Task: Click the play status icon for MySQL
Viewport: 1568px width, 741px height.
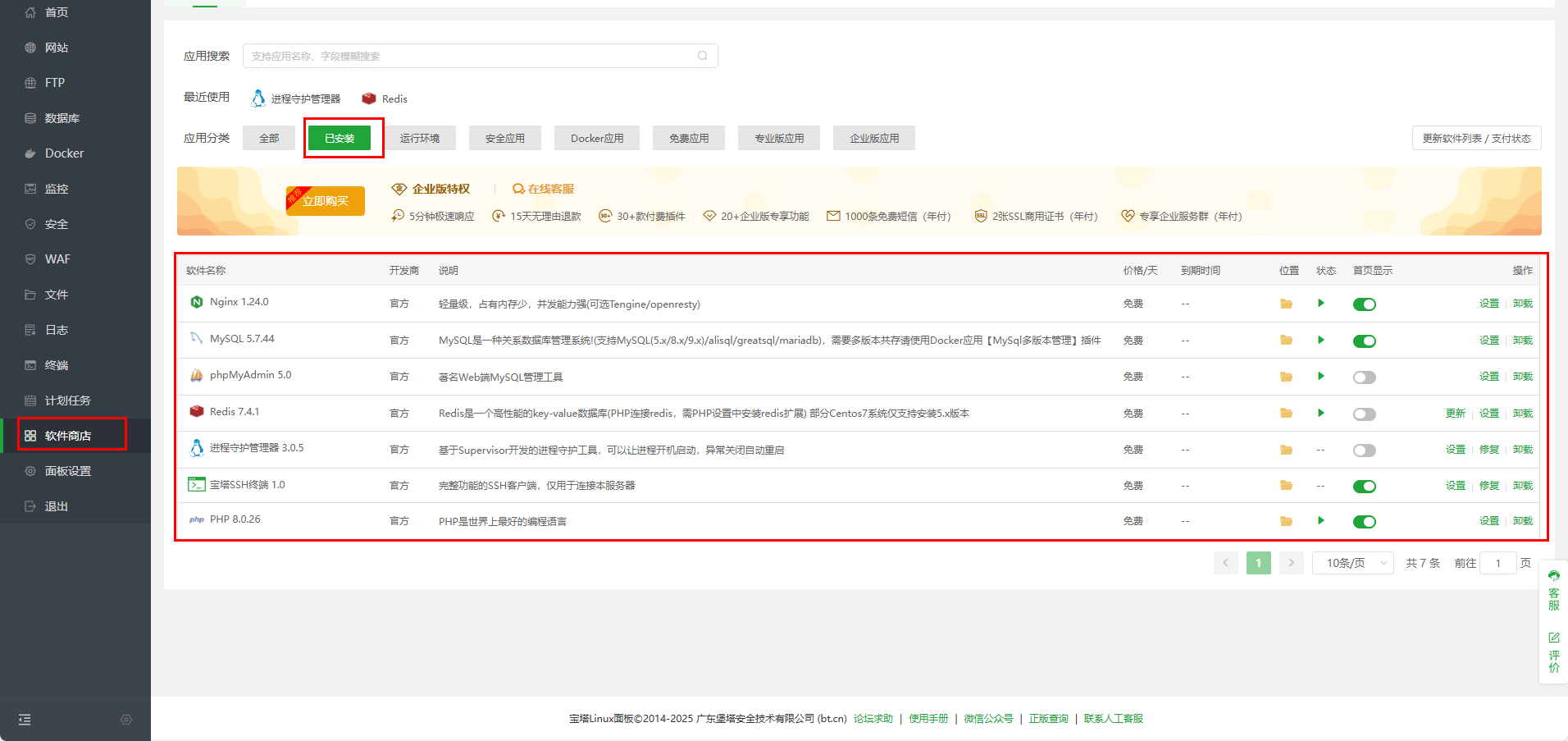Action: tap(1320, 340)
